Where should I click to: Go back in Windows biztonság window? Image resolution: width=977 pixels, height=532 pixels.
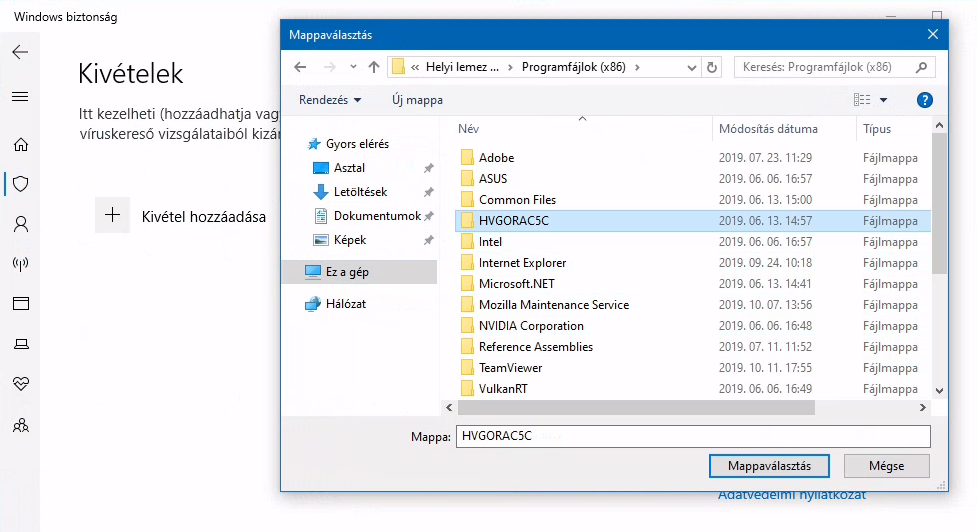[20, 52]
